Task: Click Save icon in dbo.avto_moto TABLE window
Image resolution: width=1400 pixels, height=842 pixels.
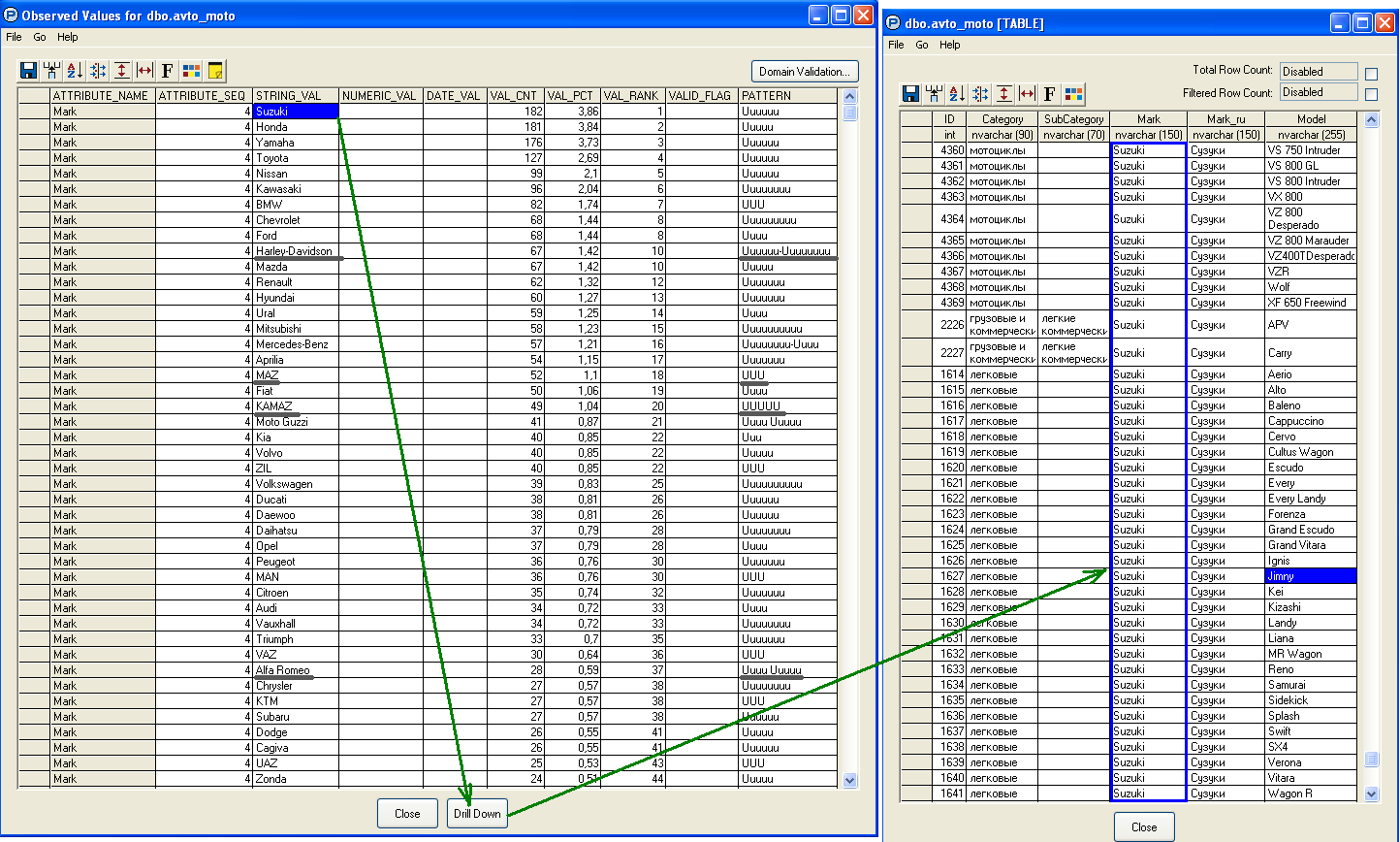Action: coord(910,94)
